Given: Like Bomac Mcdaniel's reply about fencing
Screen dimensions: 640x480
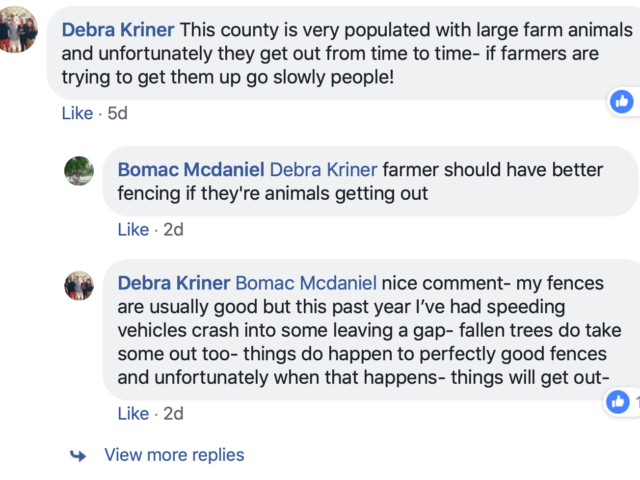Looking at the screenshot, I should (x=133, y=229).
